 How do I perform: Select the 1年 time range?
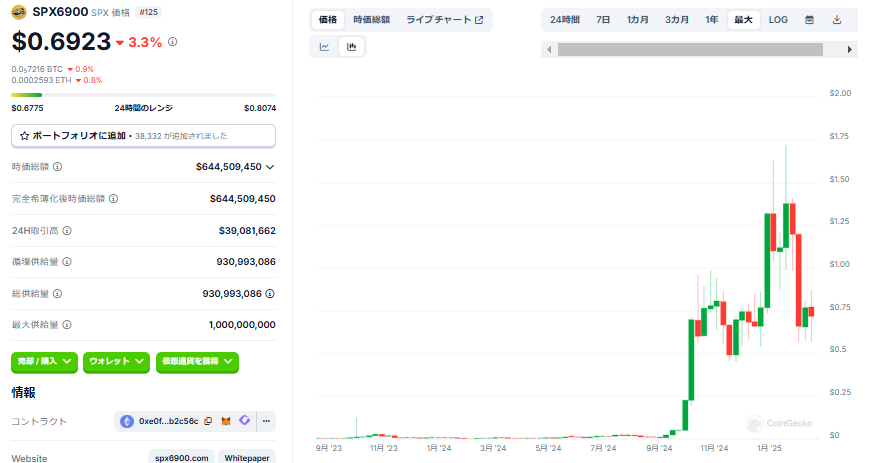(711, 20)
